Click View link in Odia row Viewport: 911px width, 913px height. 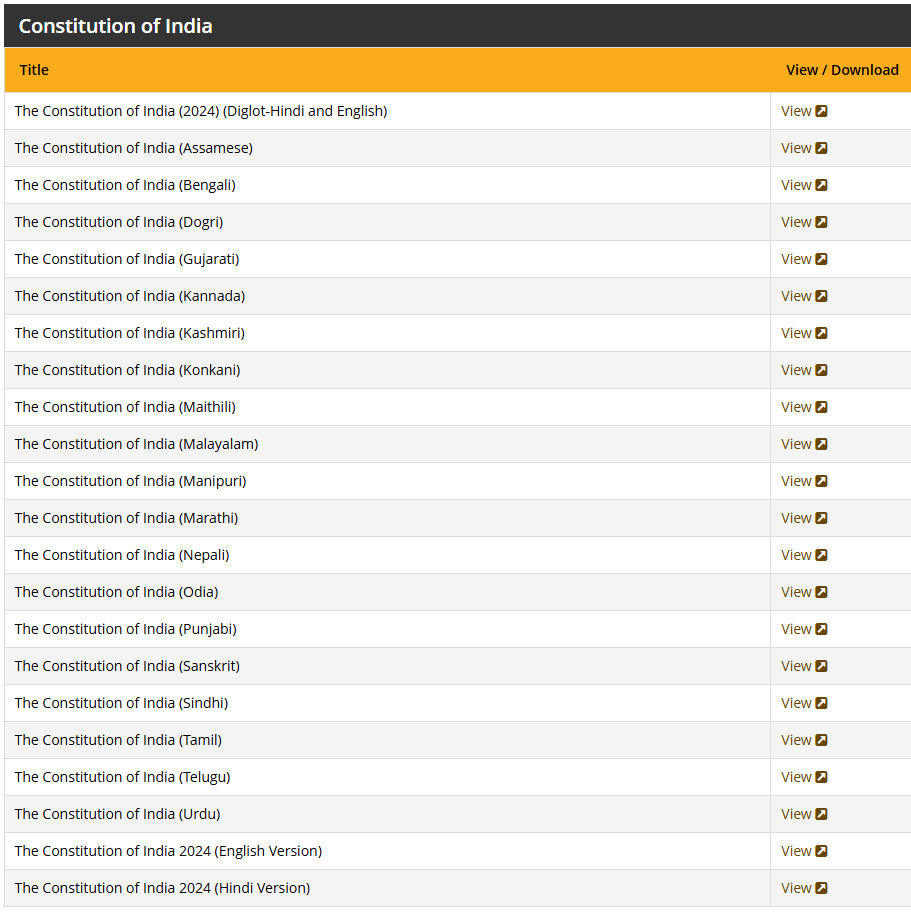[796, 592]
